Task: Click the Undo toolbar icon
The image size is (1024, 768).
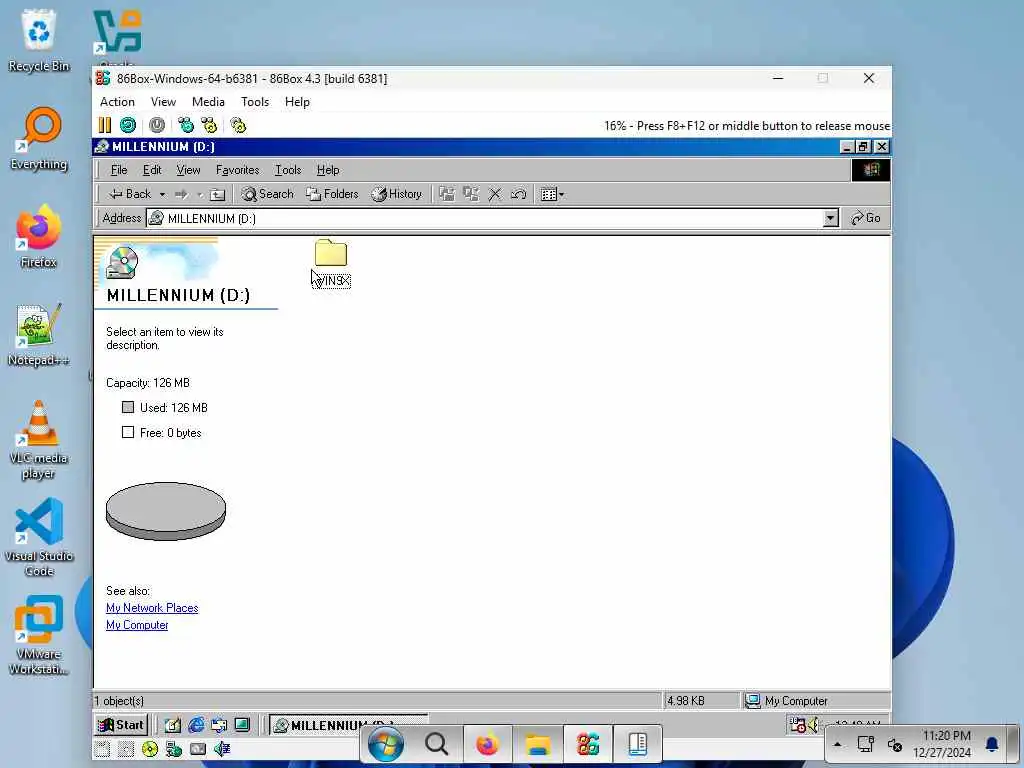Action: [519, 194]
